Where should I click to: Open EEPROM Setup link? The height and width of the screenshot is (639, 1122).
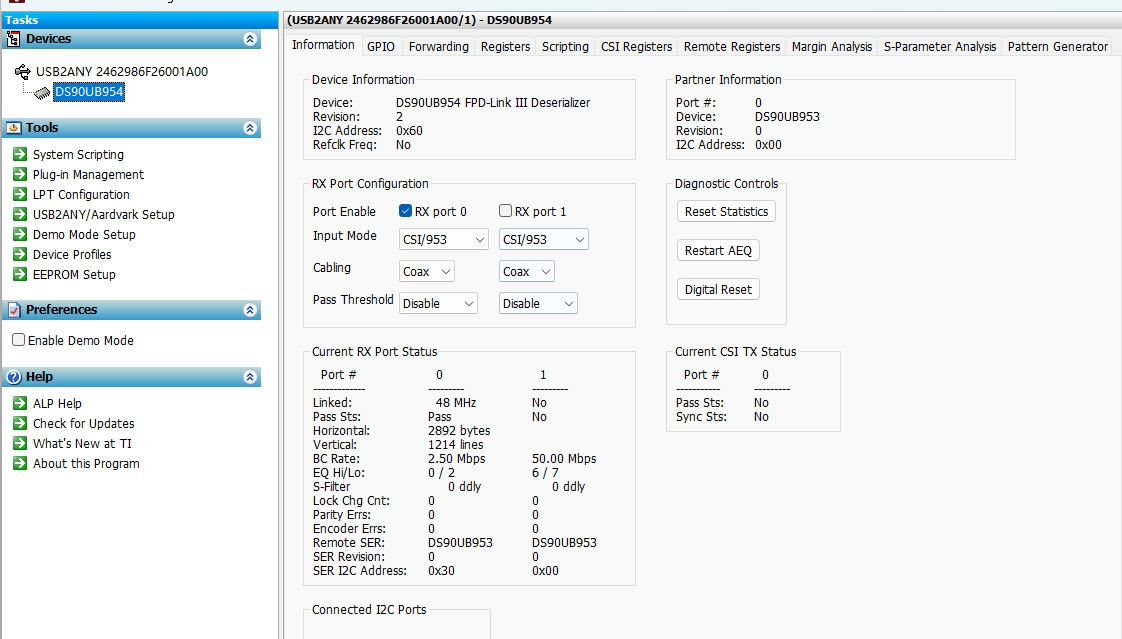pyautogui.click(x=74, y=275)
